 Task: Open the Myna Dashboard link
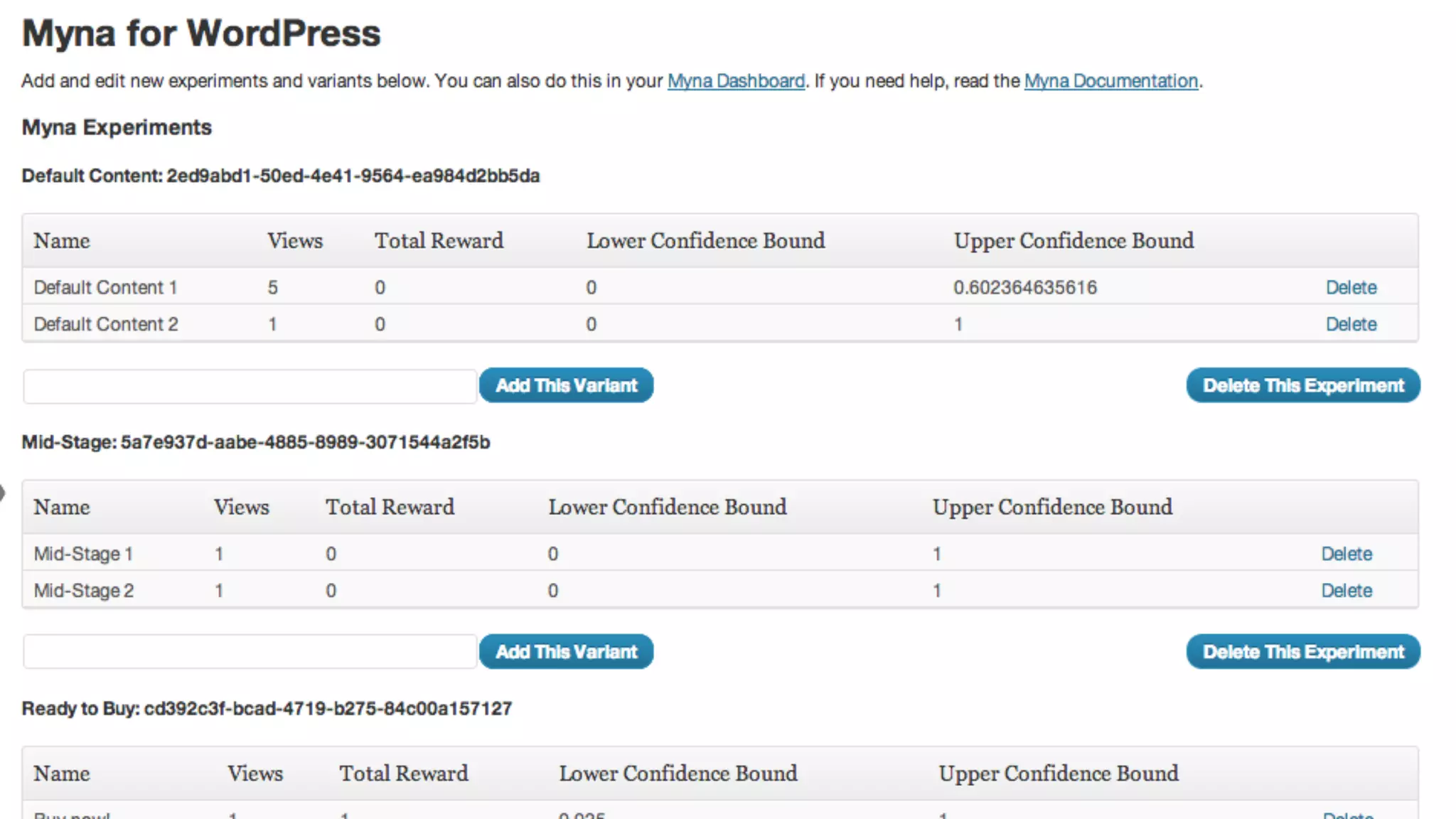(x=736, y=81)
